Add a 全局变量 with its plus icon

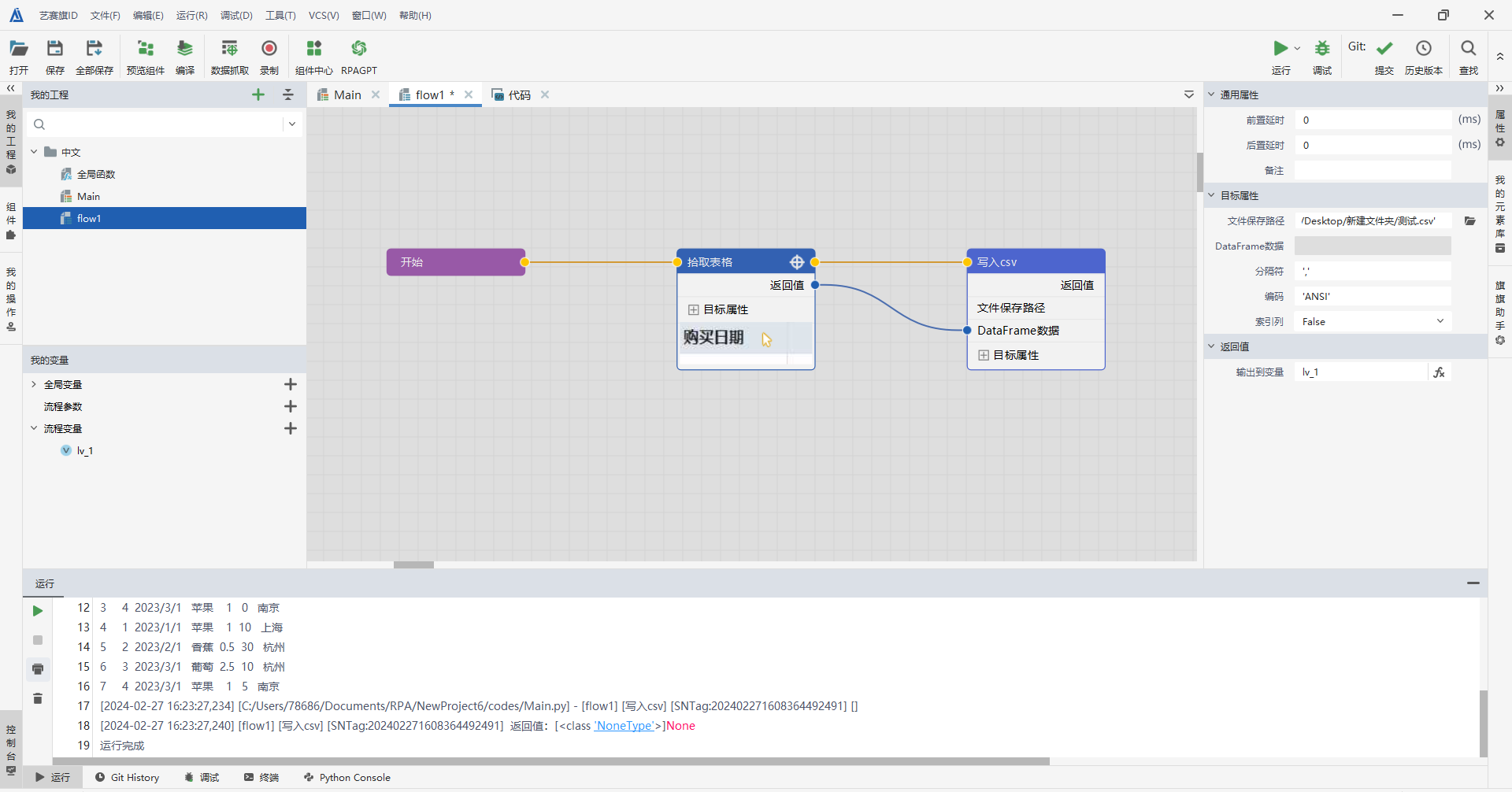pyautogui.click(x=291, y=384)
